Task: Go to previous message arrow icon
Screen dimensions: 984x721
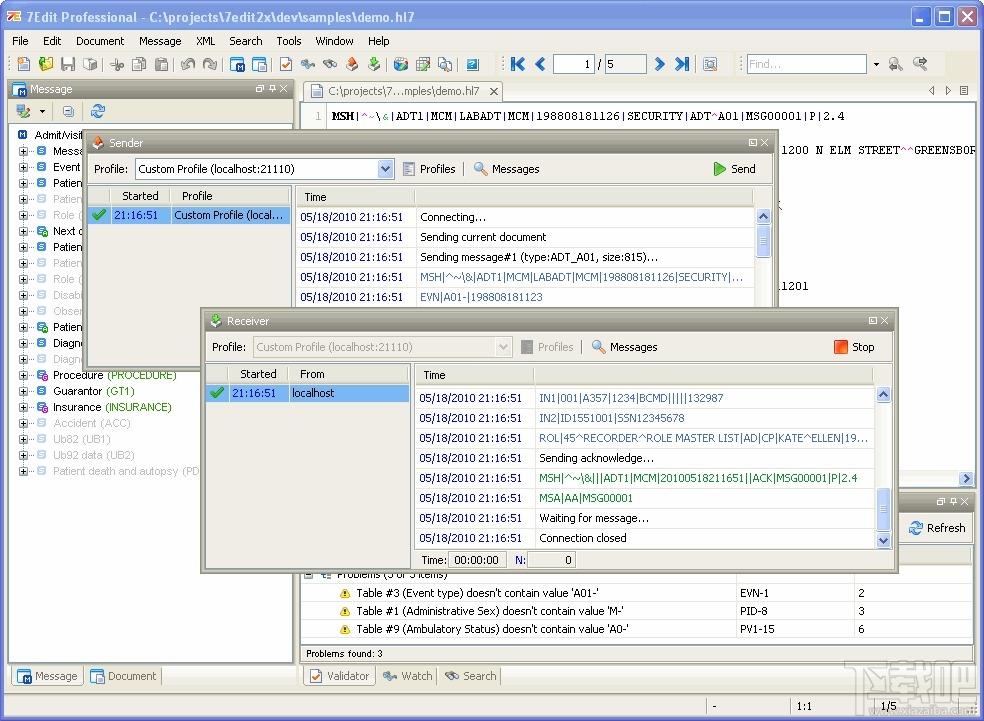Action: (540, 64)
